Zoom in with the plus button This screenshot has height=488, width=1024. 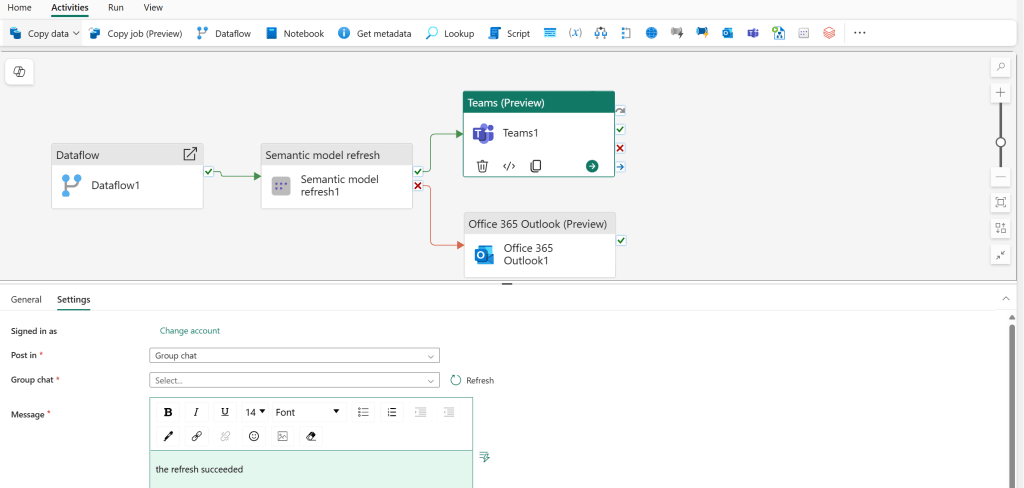[x=1000, y=93]
